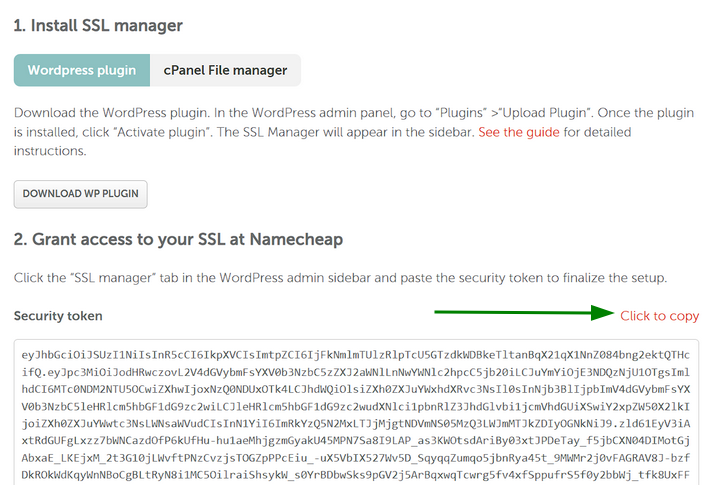This screenshot has height=485, width=716.
Task: Click the green arrow pointing to copy
Action: point(524,313)
